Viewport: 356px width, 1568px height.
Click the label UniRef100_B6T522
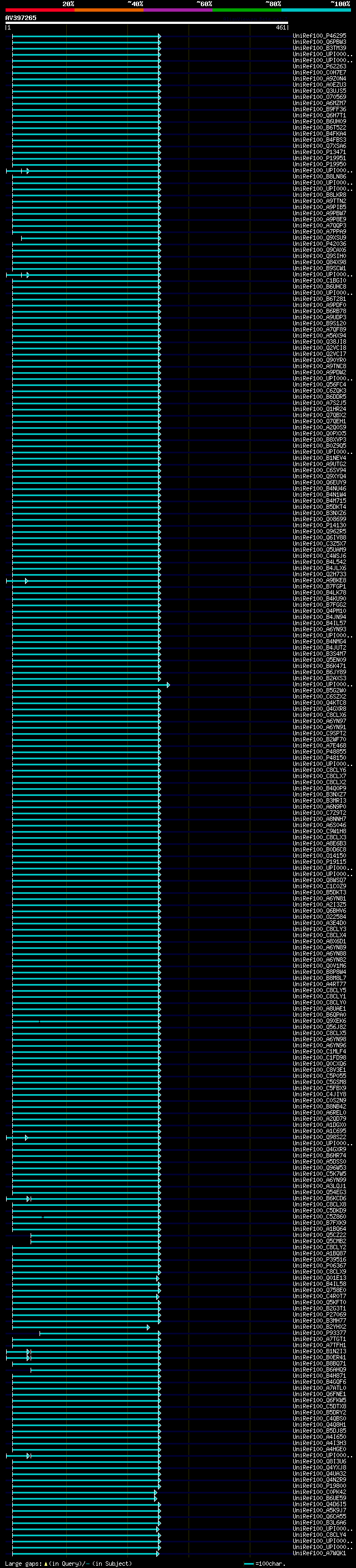pyautogui.click(x=319, y=128)
